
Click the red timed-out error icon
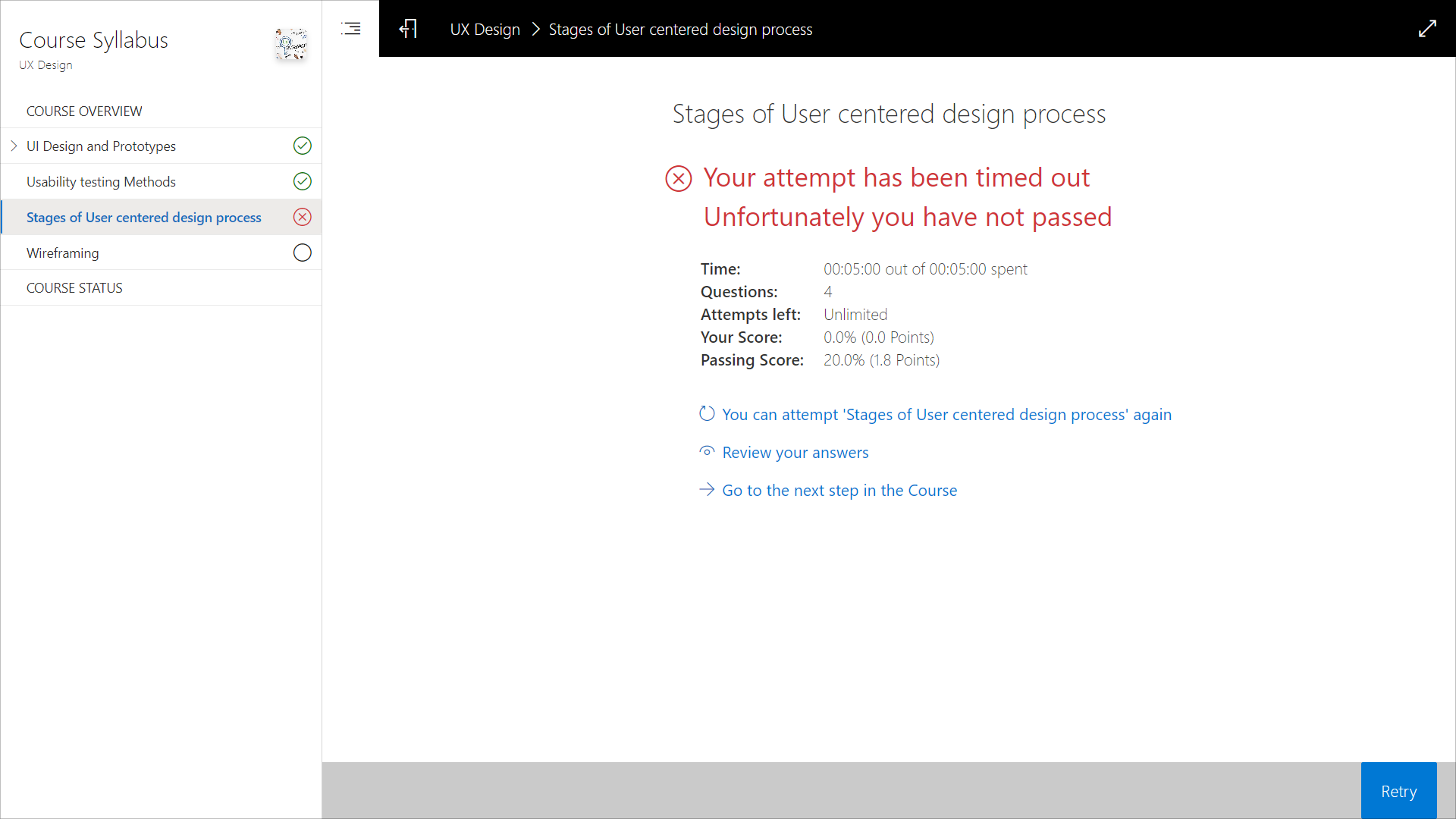678,179
